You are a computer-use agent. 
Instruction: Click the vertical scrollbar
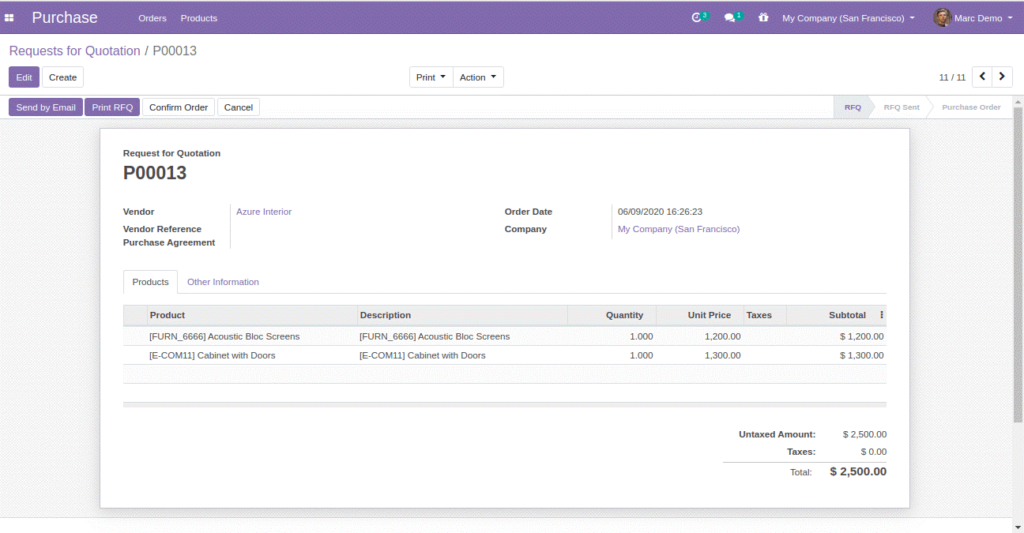tap(1018, 265)
